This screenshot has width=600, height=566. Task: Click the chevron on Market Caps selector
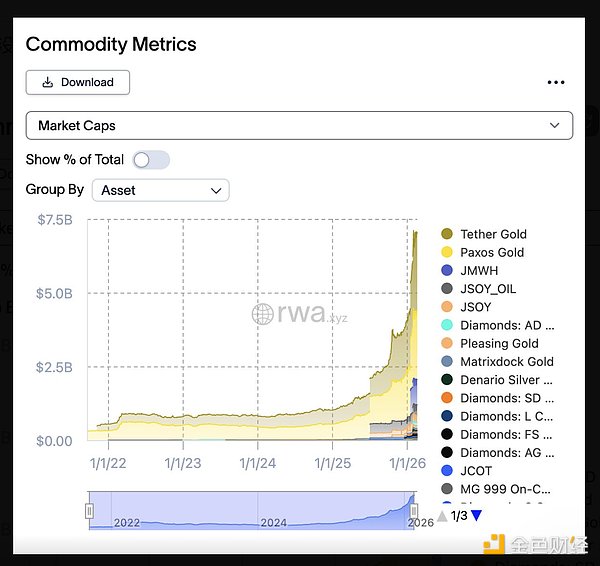click(555, 125)
